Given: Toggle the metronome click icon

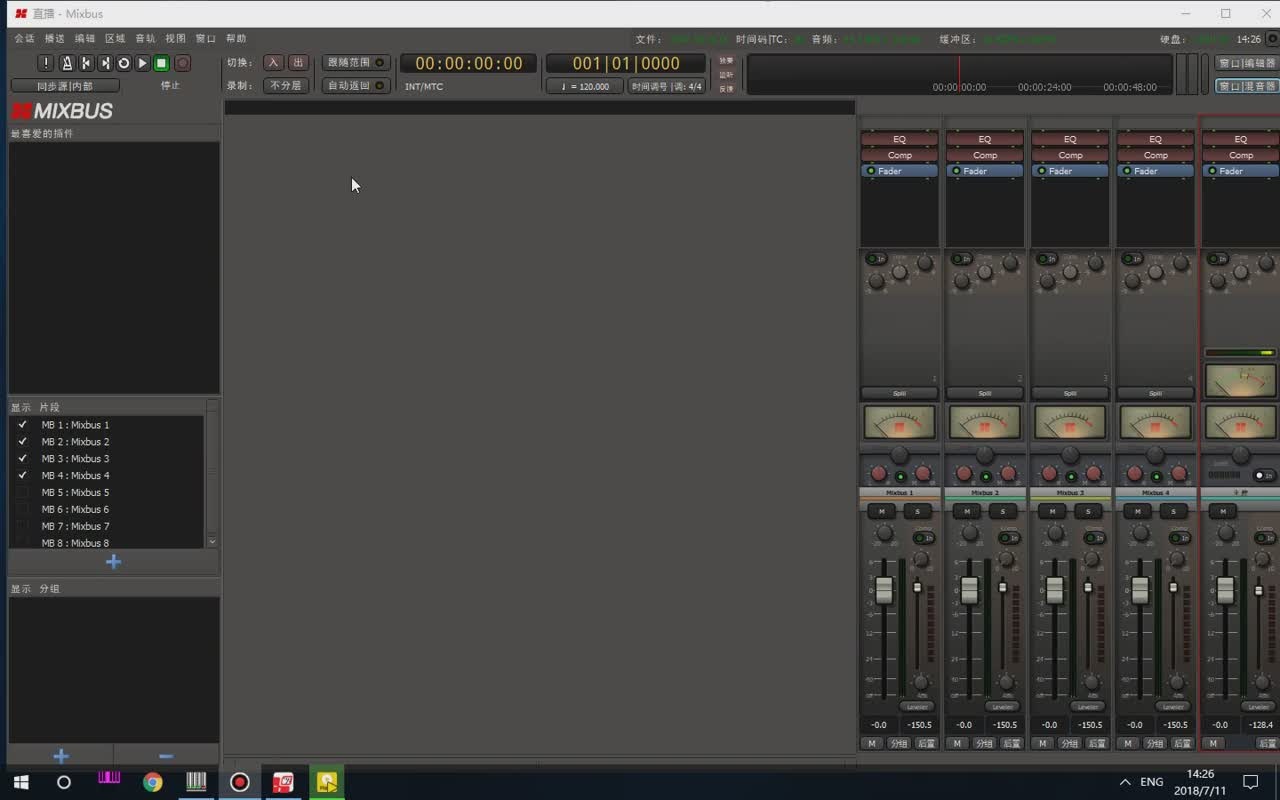Looking at the screenshot, I should (67, 63).
